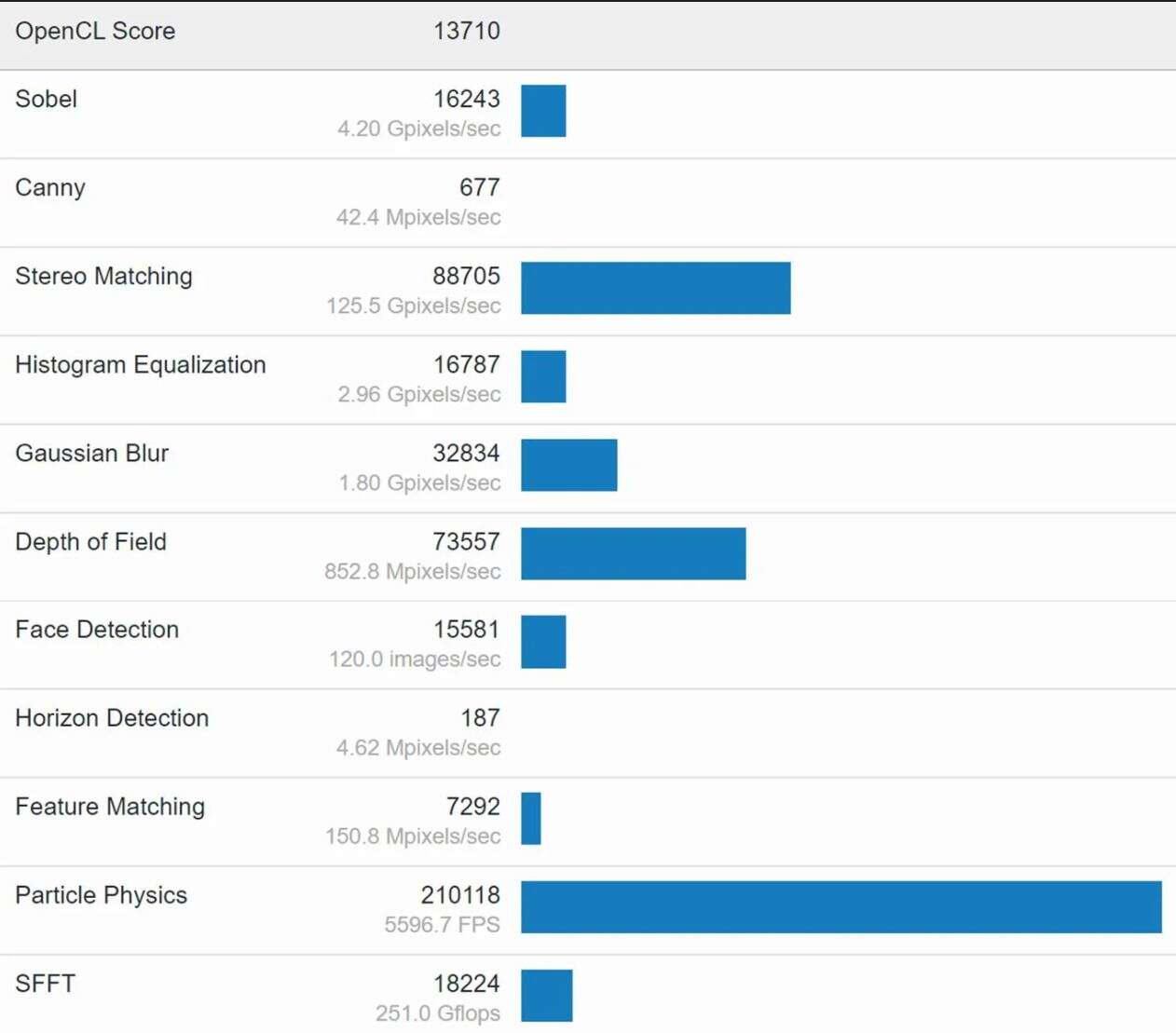
Task: Click the Depth of Field label
Action: [x=90, y=541]
